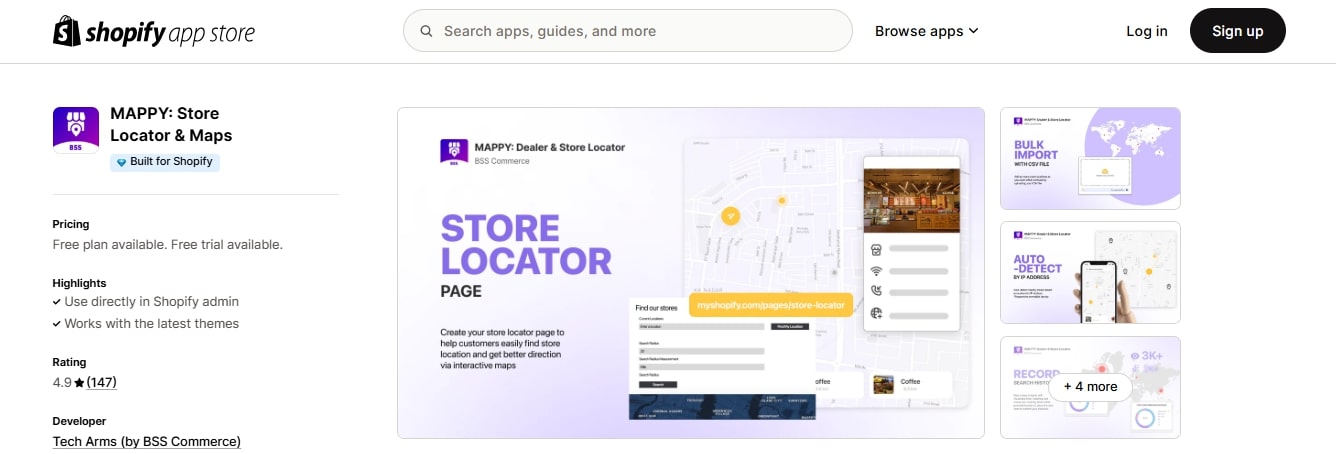
Task: Open the main Store Locator Page screenshot
Action: (691, 273)
